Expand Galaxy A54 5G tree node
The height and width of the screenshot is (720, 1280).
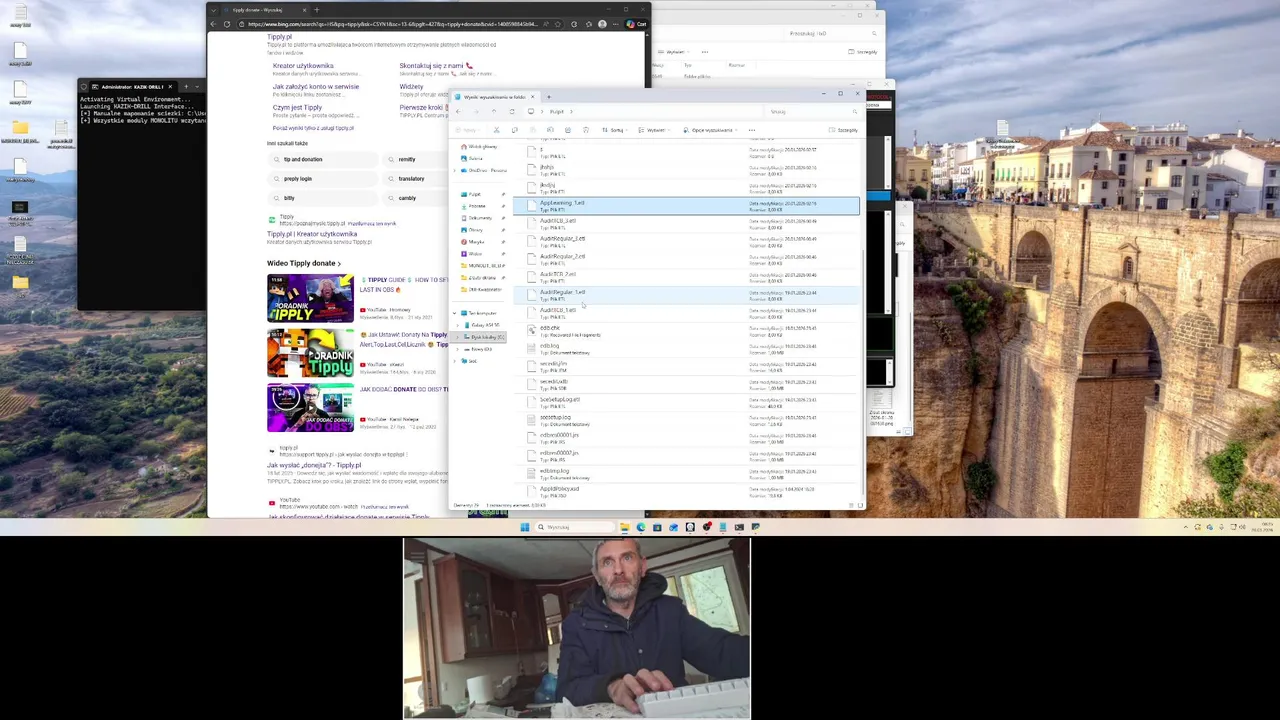click(460, 325)
